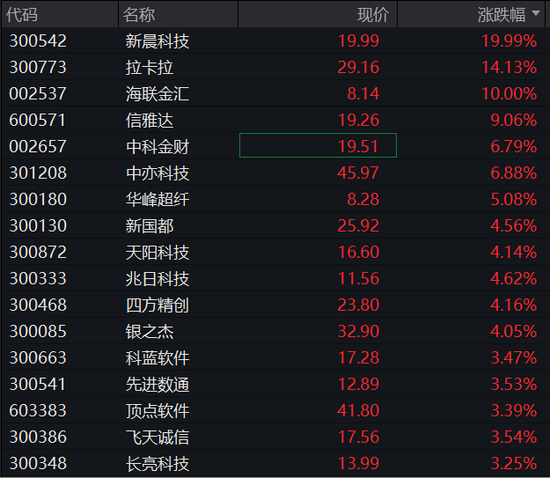Open 长亮科技 stock name
Viewport: 550px width, 478px height.
point(157,464)
